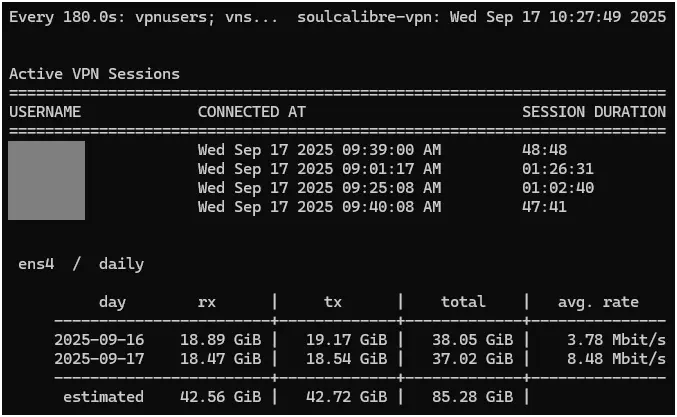Click the soulcalibre-vpn hostname in header
Screen dimensions: 677x417
click(x=368, y=17)
